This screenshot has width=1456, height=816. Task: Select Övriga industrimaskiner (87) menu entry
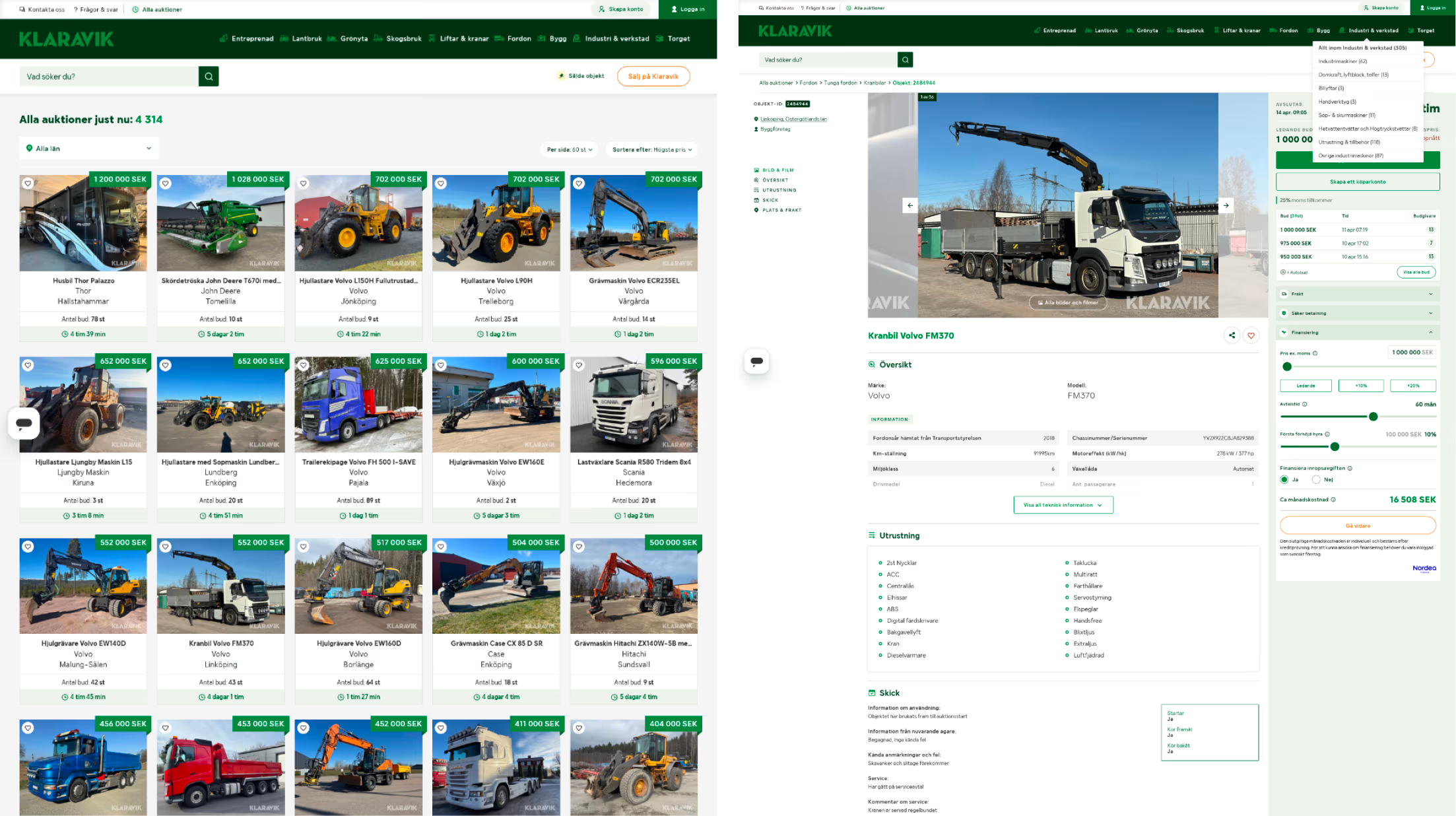pos(1350,156)
